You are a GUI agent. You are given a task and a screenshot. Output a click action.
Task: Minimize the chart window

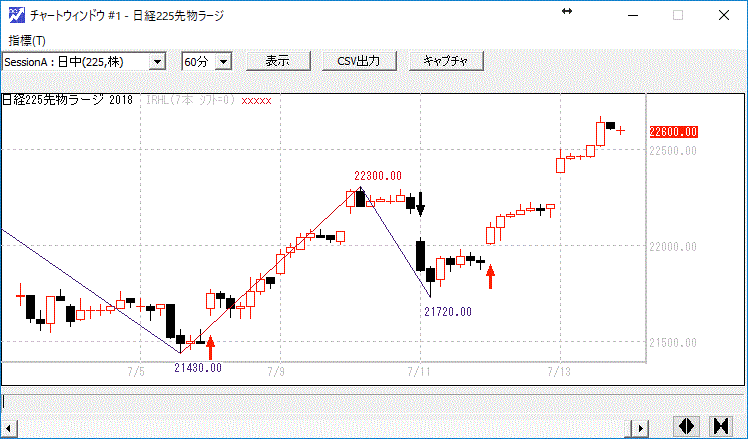pos(633,15)
